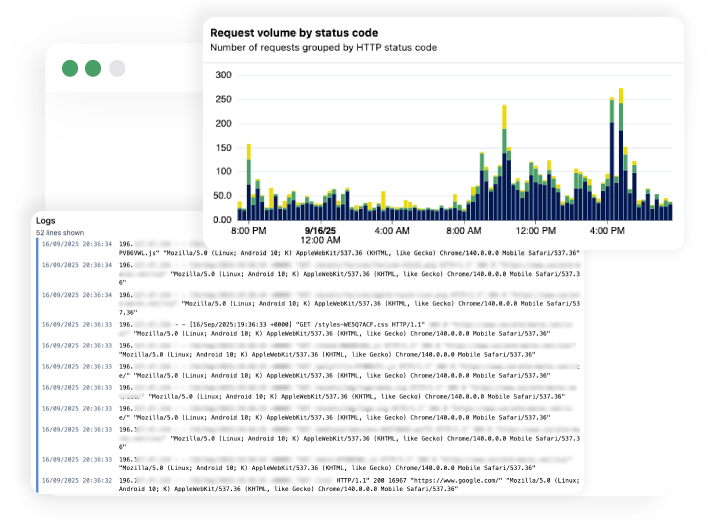Select the GET /styles-WE5Q7ACF.css log entry
The width and height of the screenshot is (717, 528).
[300, 325]
